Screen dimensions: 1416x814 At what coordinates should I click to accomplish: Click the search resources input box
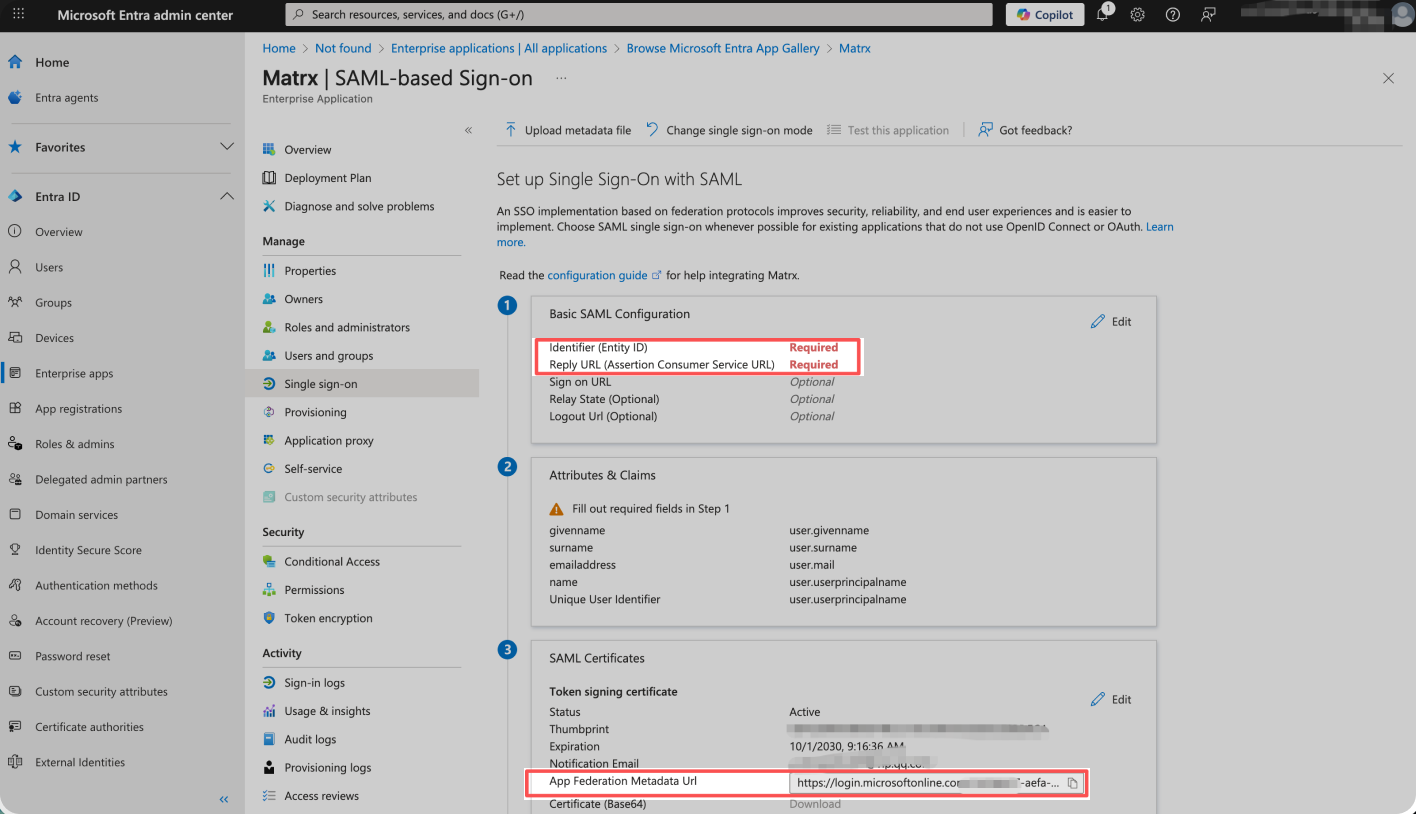(x=638, y=15)
